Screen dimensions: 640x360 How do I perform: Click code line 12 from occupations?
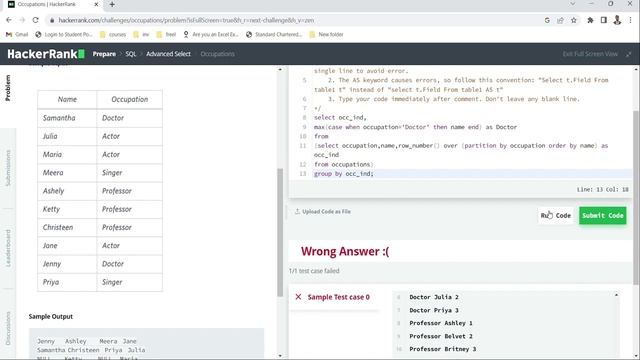click(x=343, y=164)
